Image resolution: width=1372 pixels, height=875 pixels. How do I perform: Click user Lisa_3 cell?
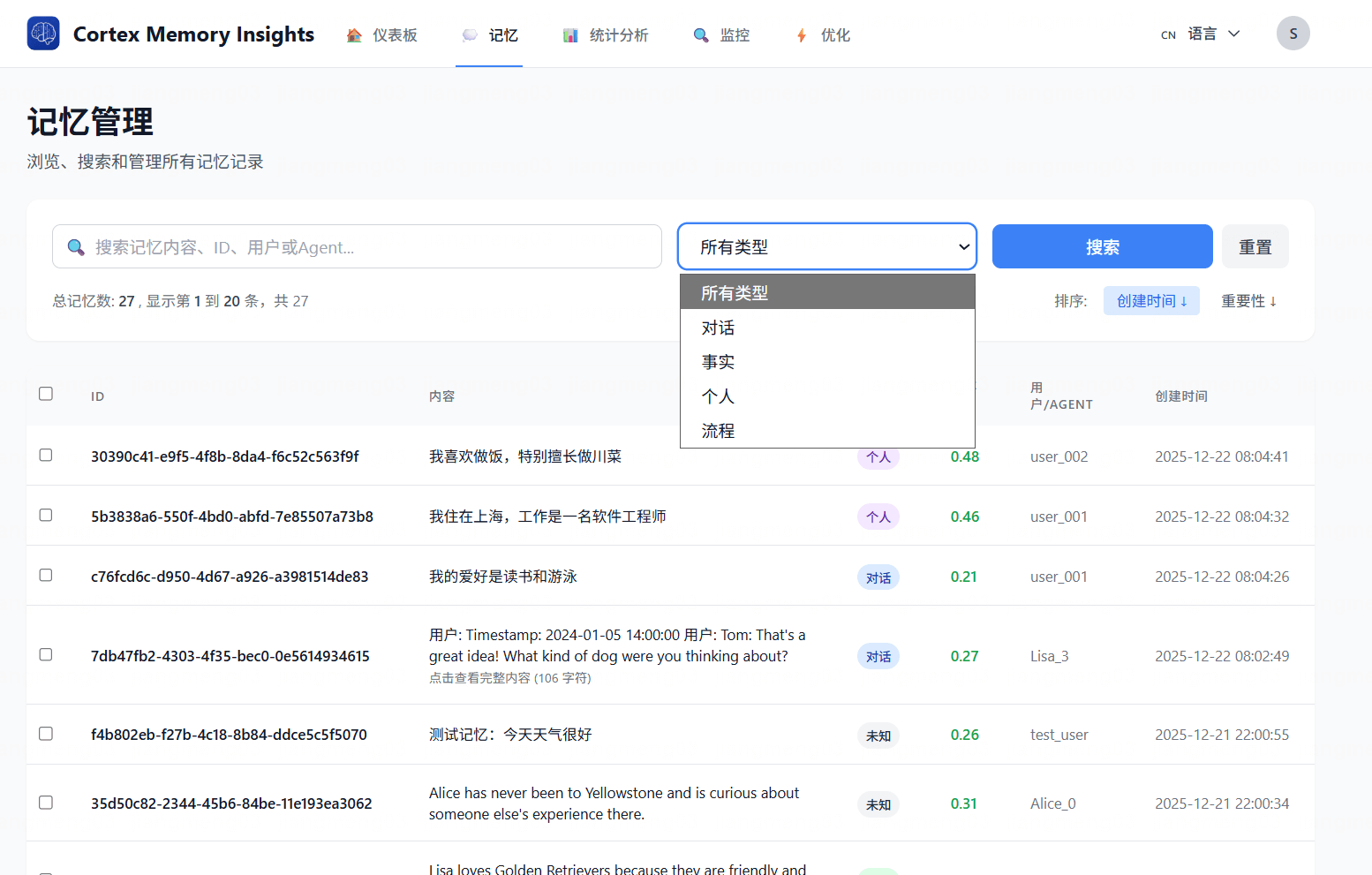(1050, 656)
